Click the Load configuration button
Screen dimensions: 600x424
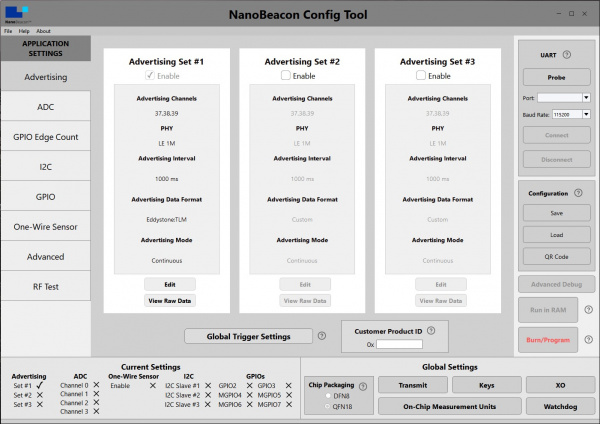click(556, 235)
